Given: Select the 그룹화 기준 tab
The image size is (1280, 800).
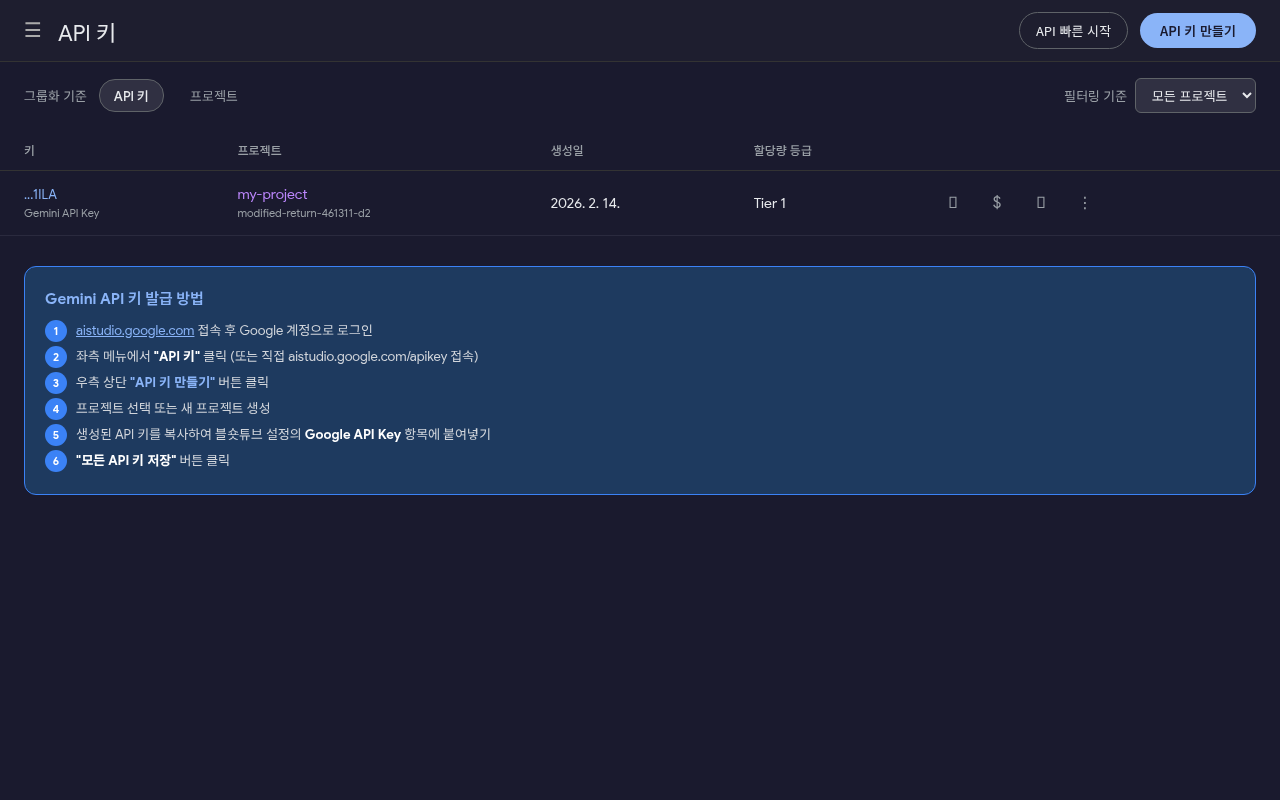Looking at the screenshot, I should tap(55, 96).
